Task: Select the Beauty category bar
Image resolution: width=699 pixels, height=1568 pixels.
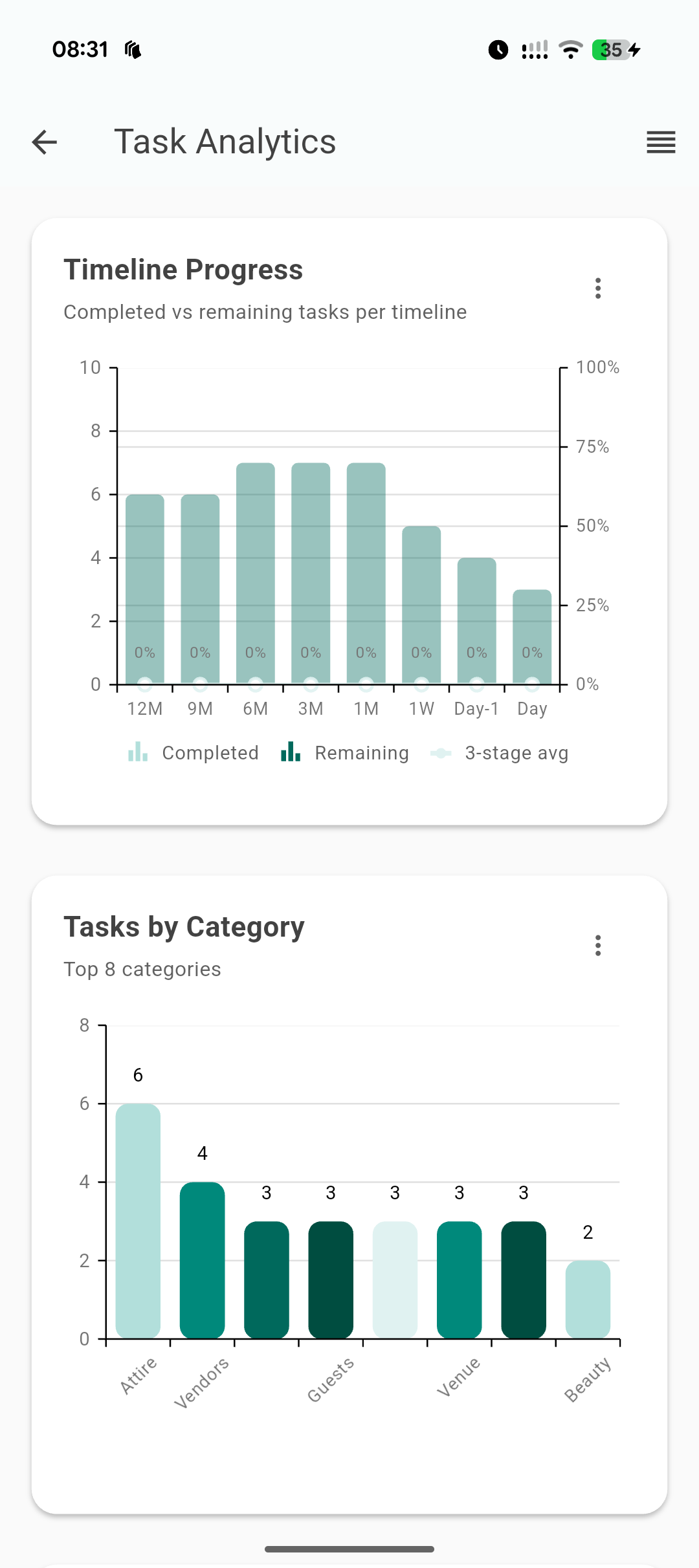Action: pyautogui.click(x=588, y=1299)
